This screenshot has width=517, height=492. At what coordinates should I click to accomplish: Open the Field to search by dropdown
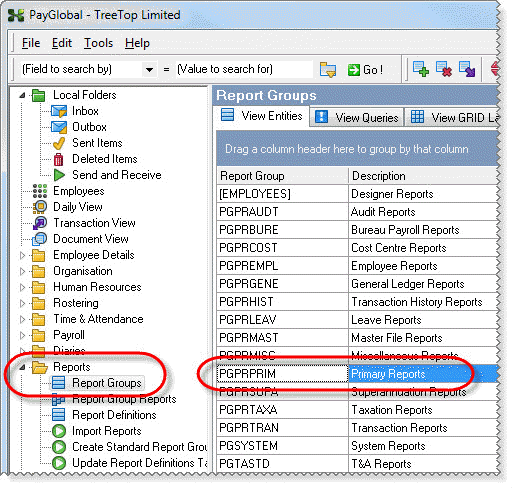pos(149,70)
